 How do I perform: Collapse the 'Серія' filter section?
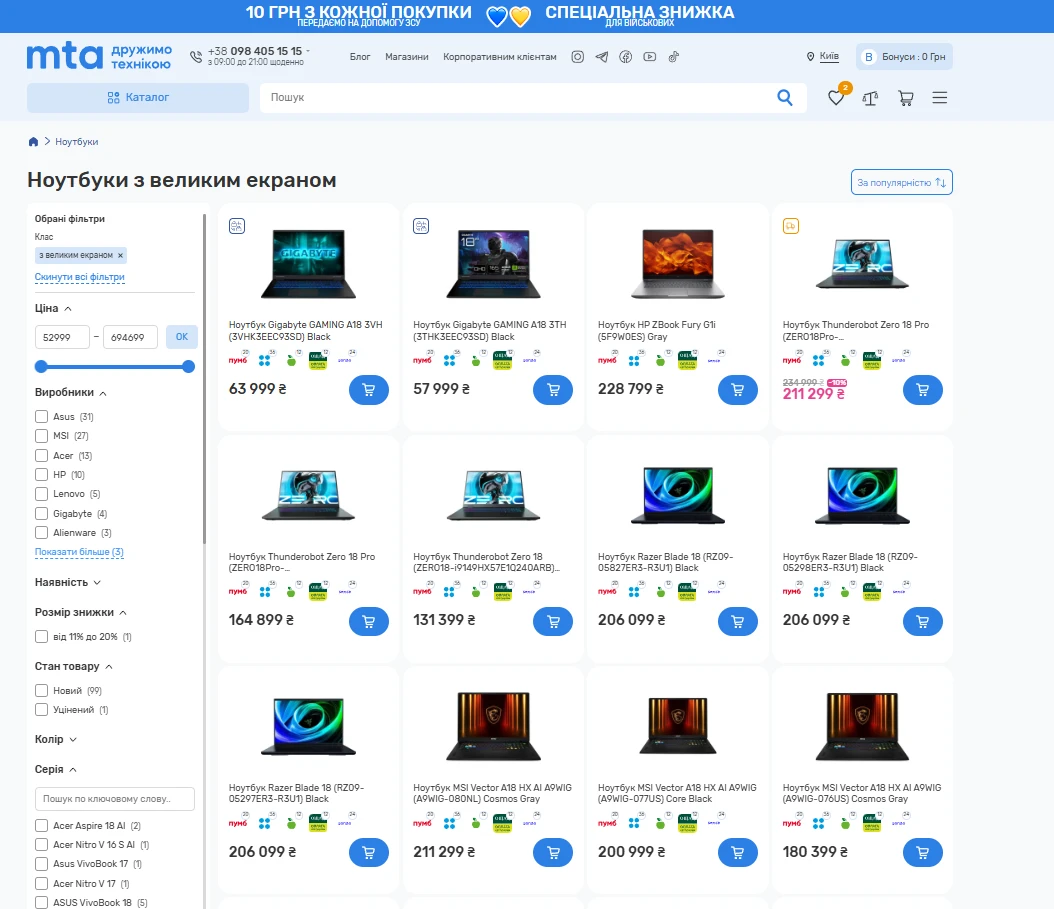tap(56, 769)
